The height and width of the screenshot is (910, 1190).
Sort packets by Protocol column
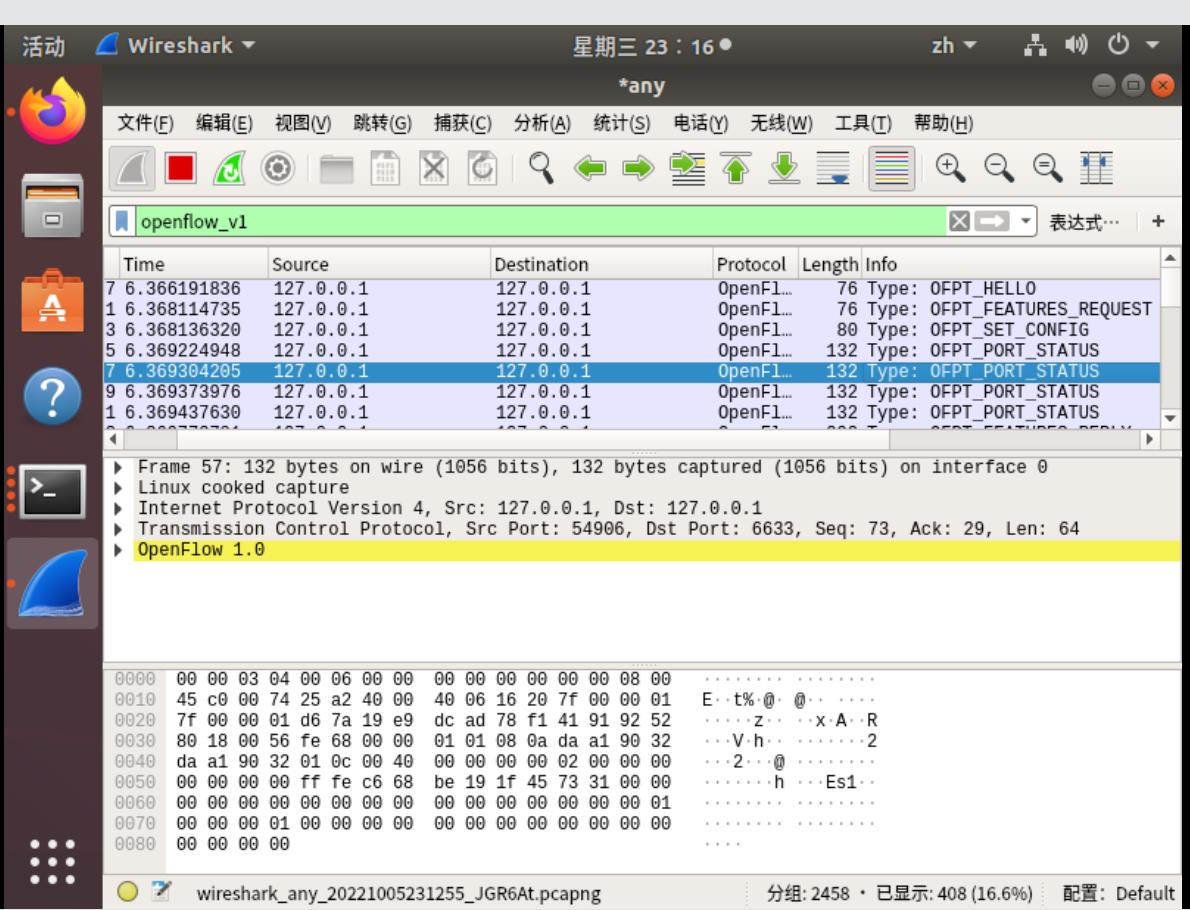755,264
